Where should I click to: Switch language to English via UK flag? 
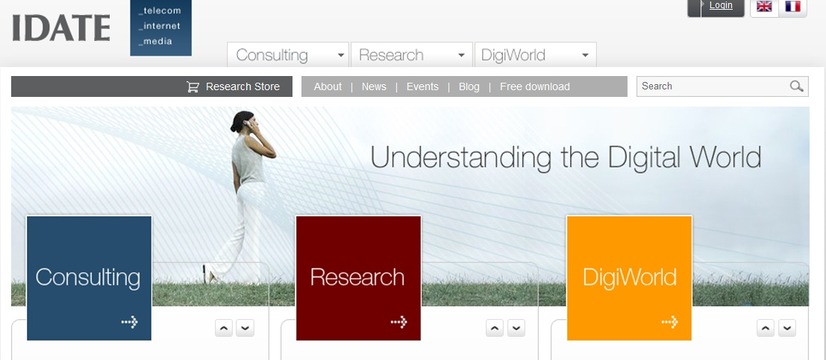[x=764, y=7]
